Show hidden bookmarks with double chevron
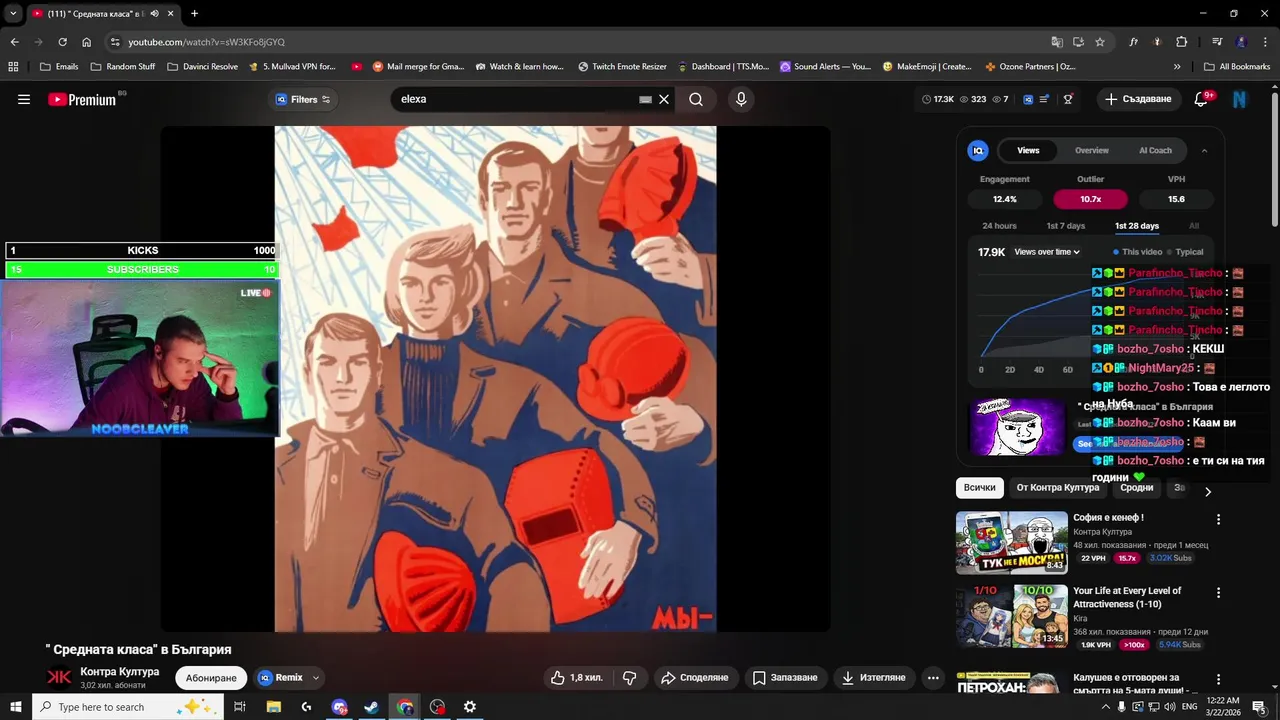This screenshot has height=720, width=1280. 1177,66
